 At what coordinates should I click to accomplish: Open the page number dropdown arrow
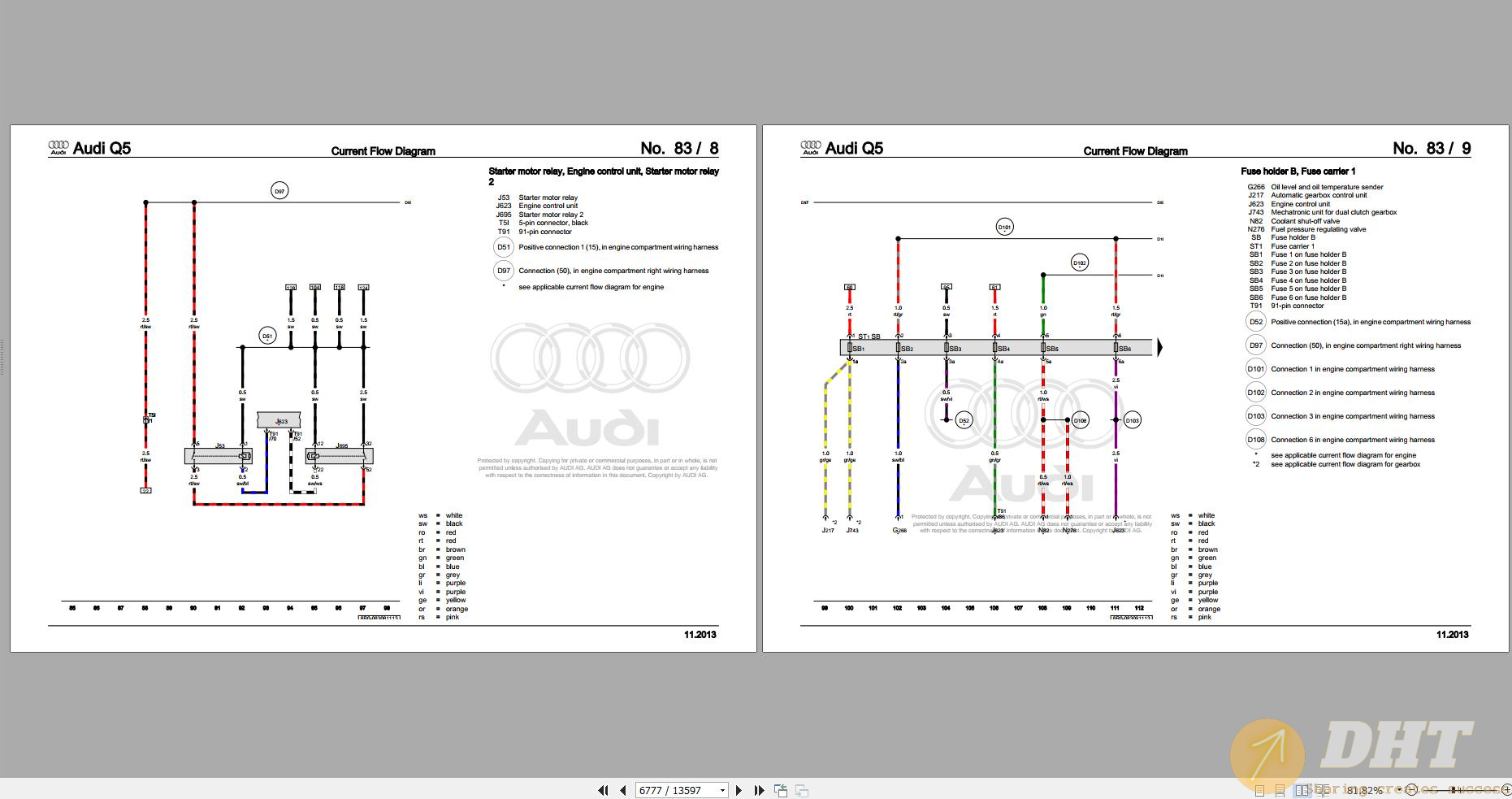coord(722,790)
